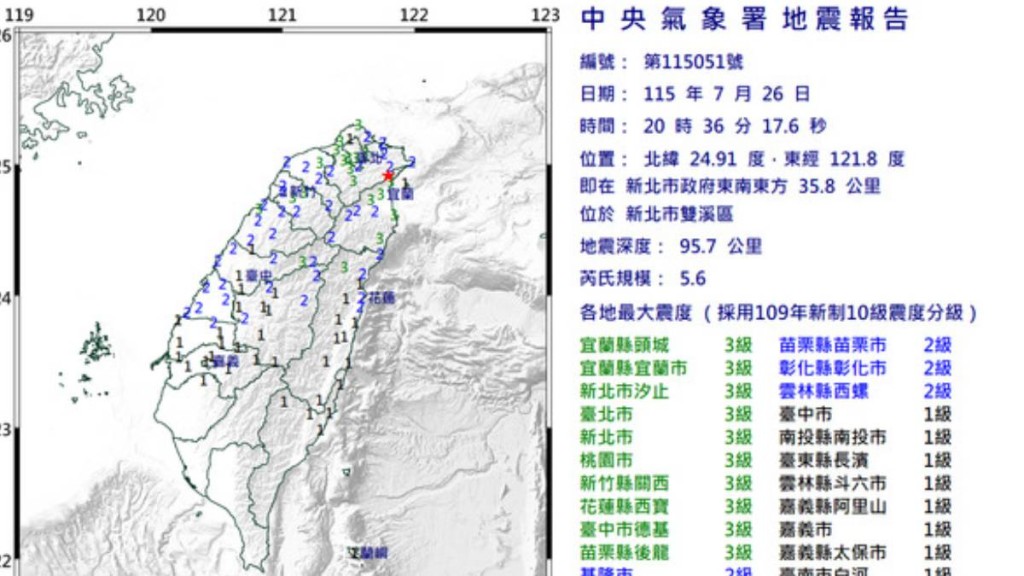The image size is (1024, 576).
Task: Select the 新北市汐止 entry
Action: coord(666,391)
